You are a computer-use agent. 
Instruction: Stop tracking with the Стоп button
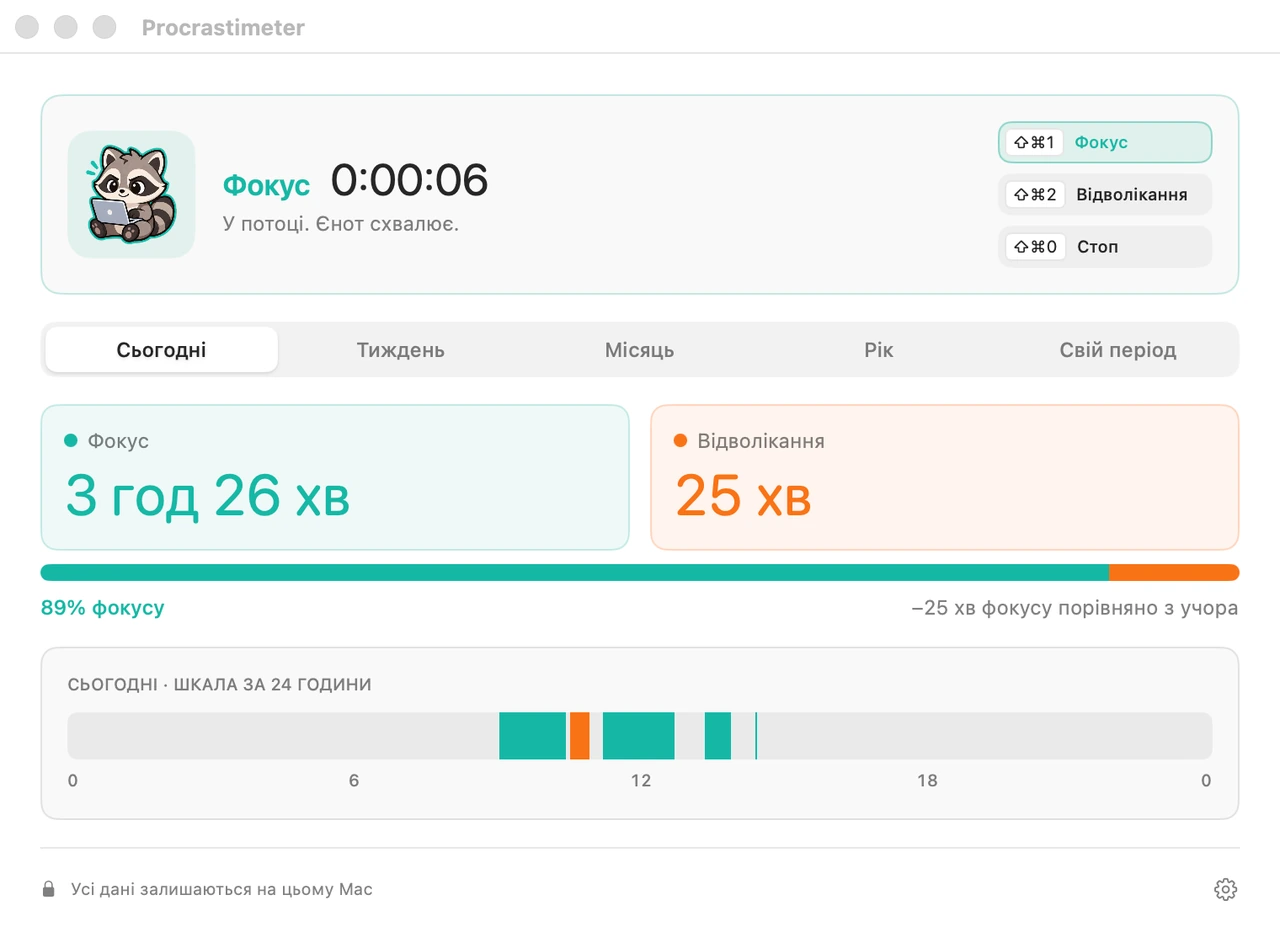[1105, 246]
